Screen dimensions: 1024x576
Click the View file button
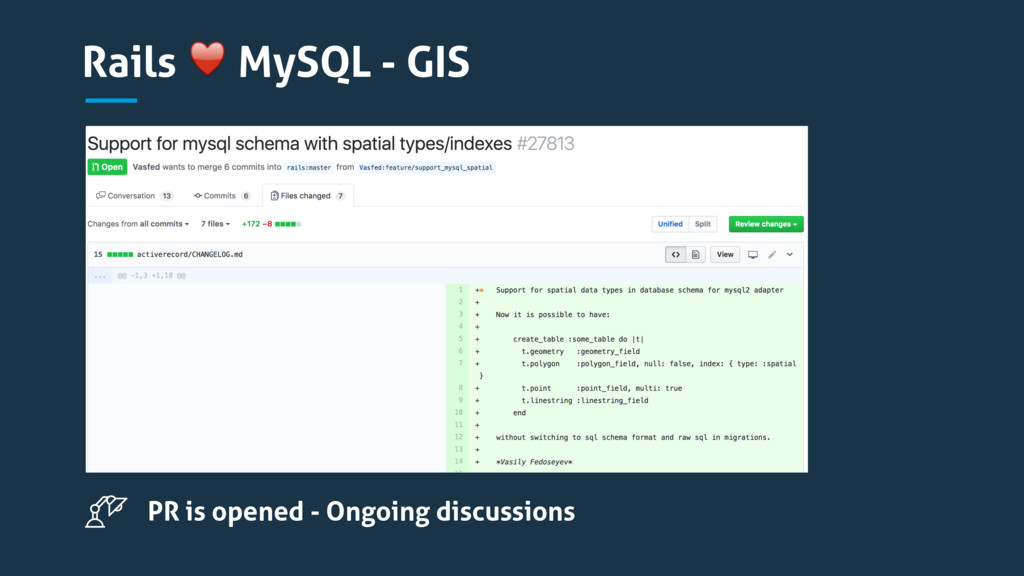pyautogui.click(x=725, y=255)
